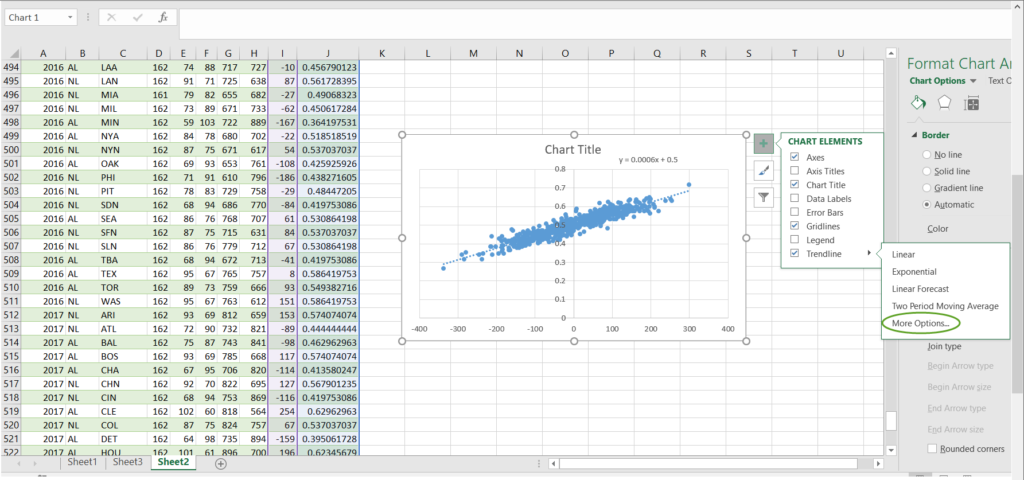Click More Options in trendline submenu
The image size is (1024, 480).
(920, 323)
